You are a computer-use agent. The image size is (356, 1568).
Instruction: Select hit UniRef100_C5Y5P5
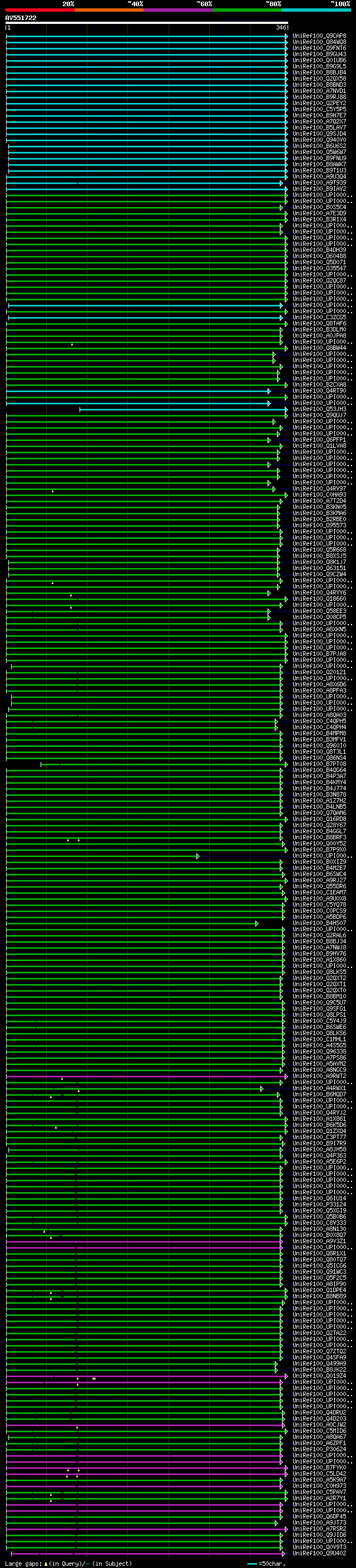[x=319, y=110]
